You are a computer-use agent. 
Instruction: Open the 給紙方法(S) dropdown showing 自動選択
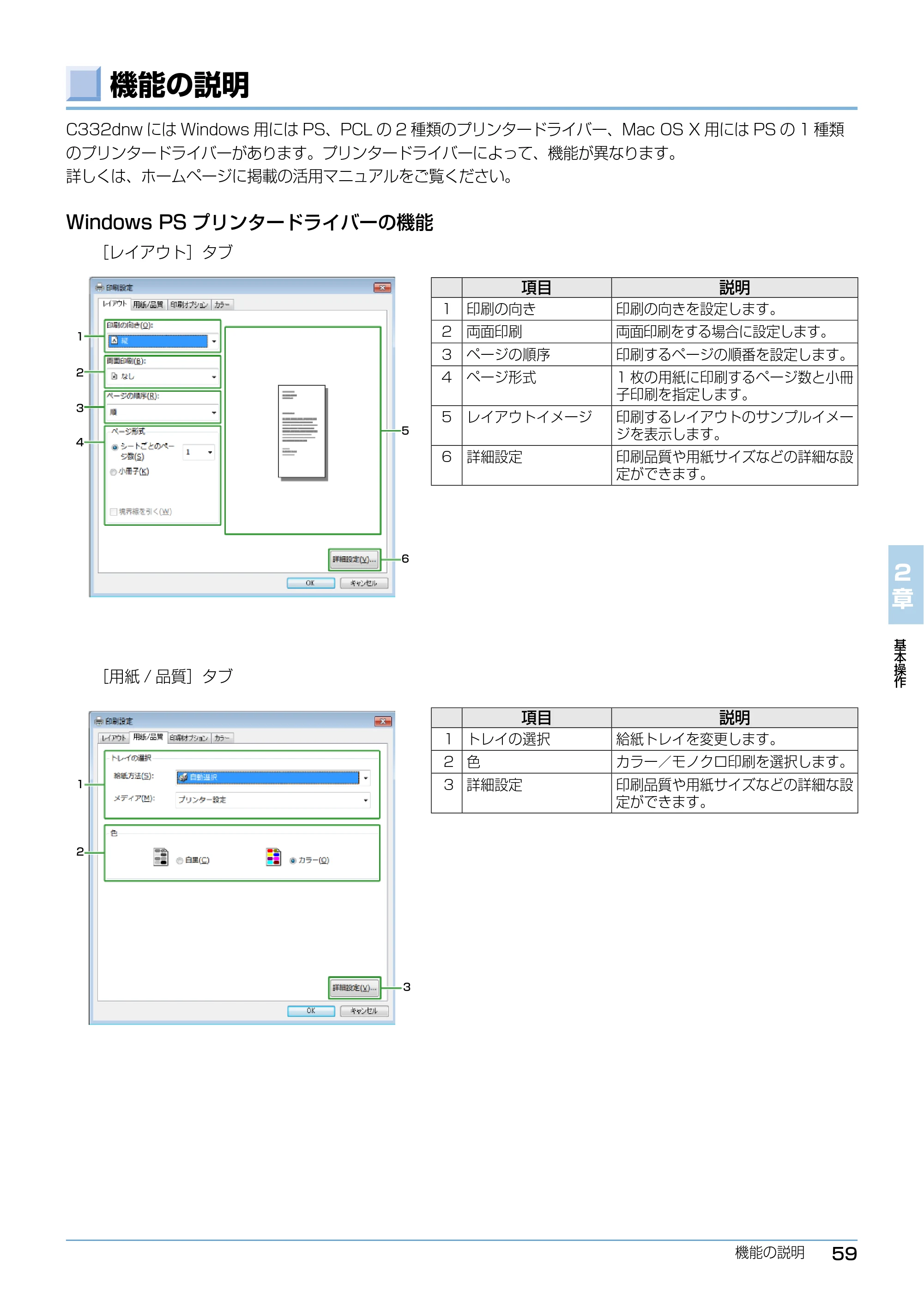point(273,778)
